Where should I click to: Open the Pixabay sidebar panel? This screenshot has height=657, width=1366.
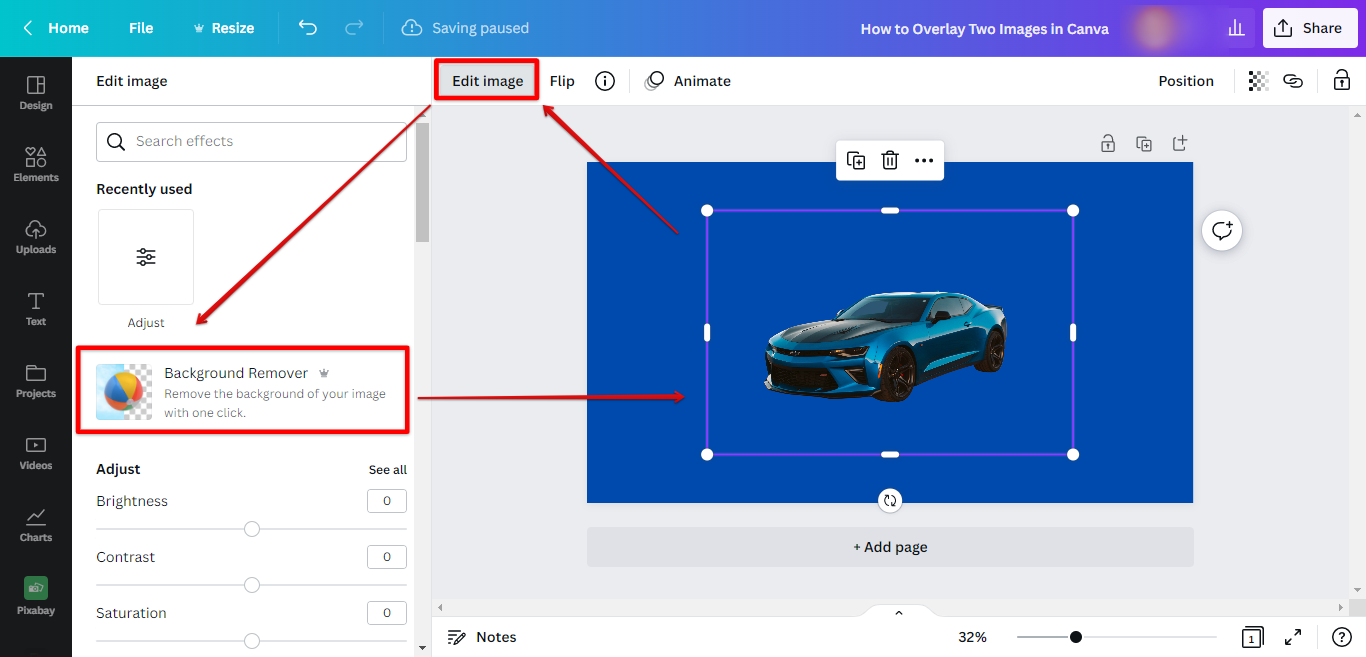36,595
